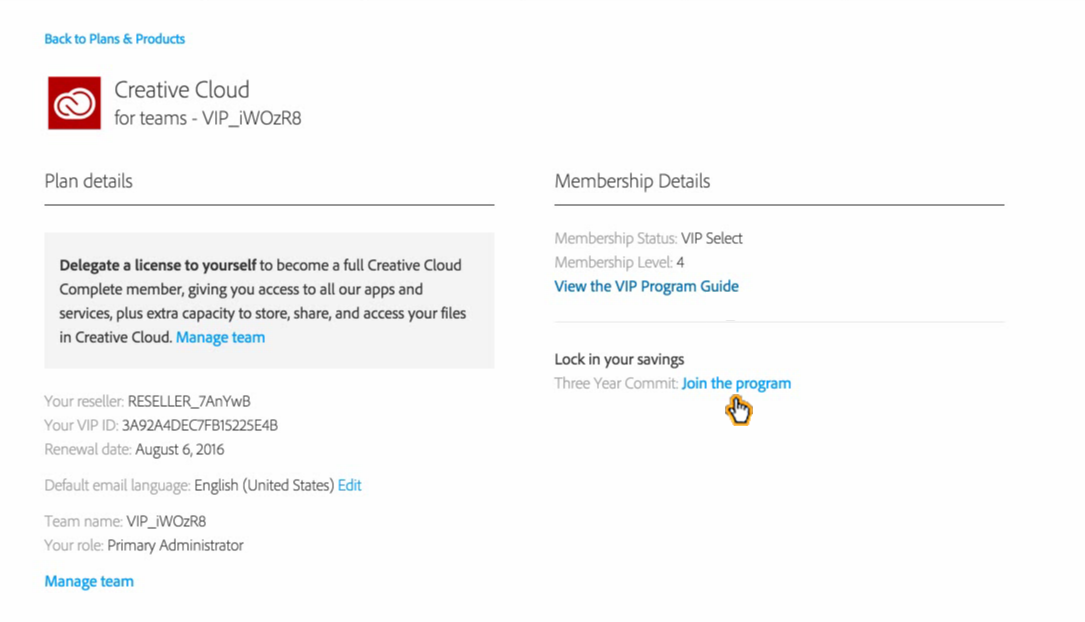Click the Creative Cloud logo icon
The image size is (1085, 622).
73,103
